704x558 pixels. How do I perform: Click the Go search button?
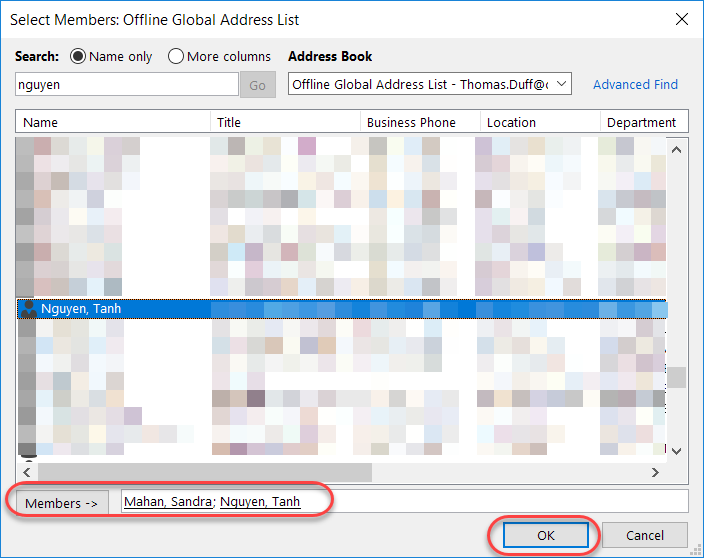click(x=258, y=85)
